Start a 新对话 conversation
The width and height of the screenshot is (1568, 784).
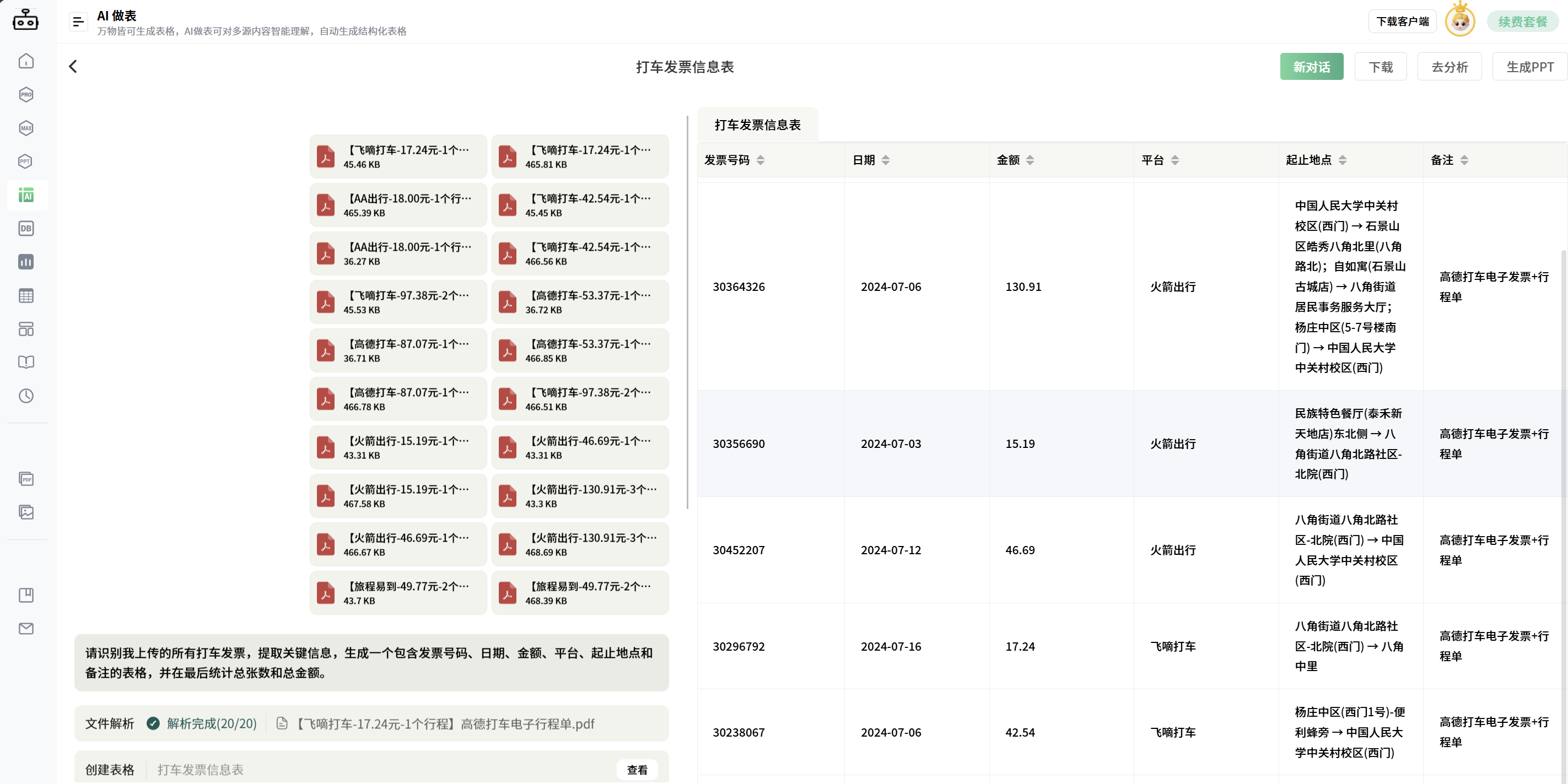pyautogui.click(x=1312, y=67)
